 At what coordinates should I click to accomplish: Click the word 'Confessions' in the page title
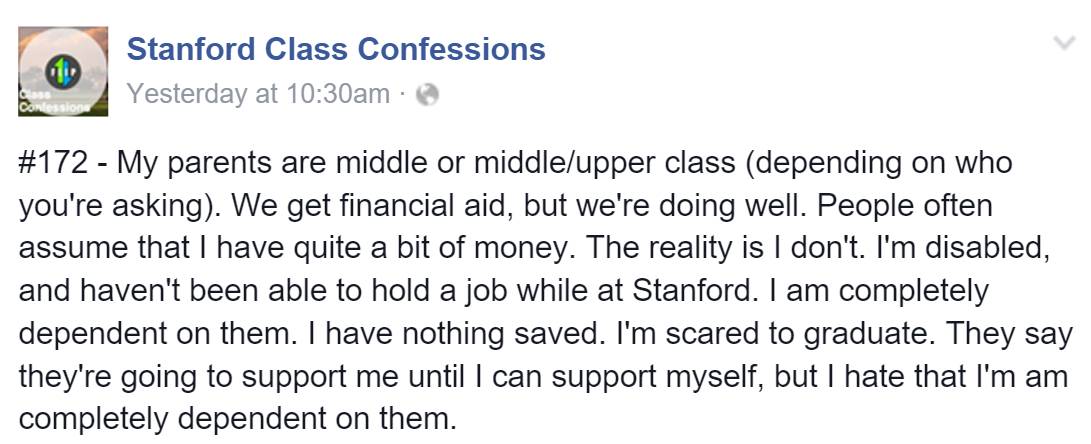(450, 49)
